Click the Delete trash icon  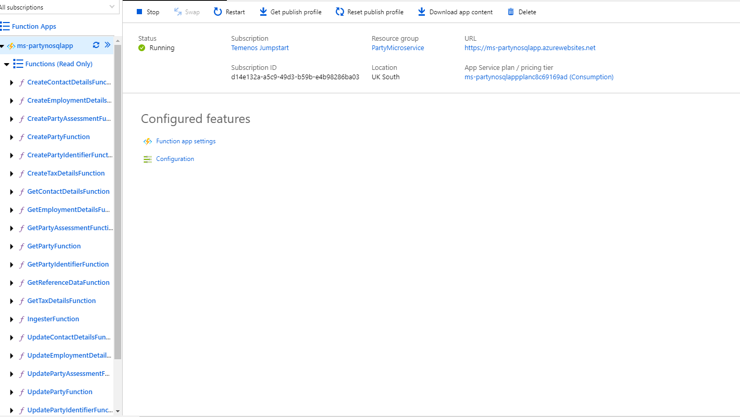pyautogui.click(x=511, y=12)
